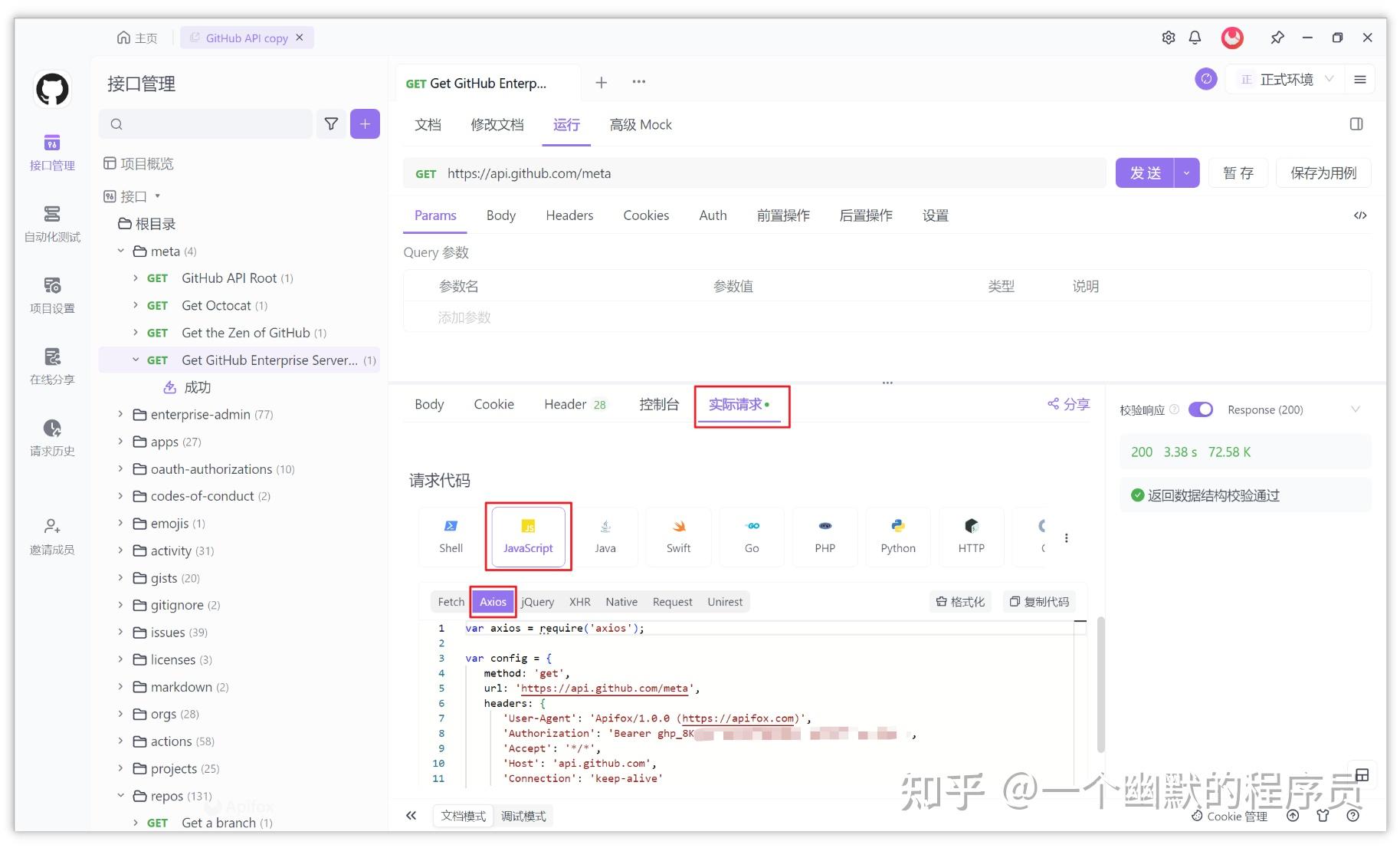The width and height of the screenshot is (1400, 848).
Task: Expand the gists folder
Action: tap(120, 577)
